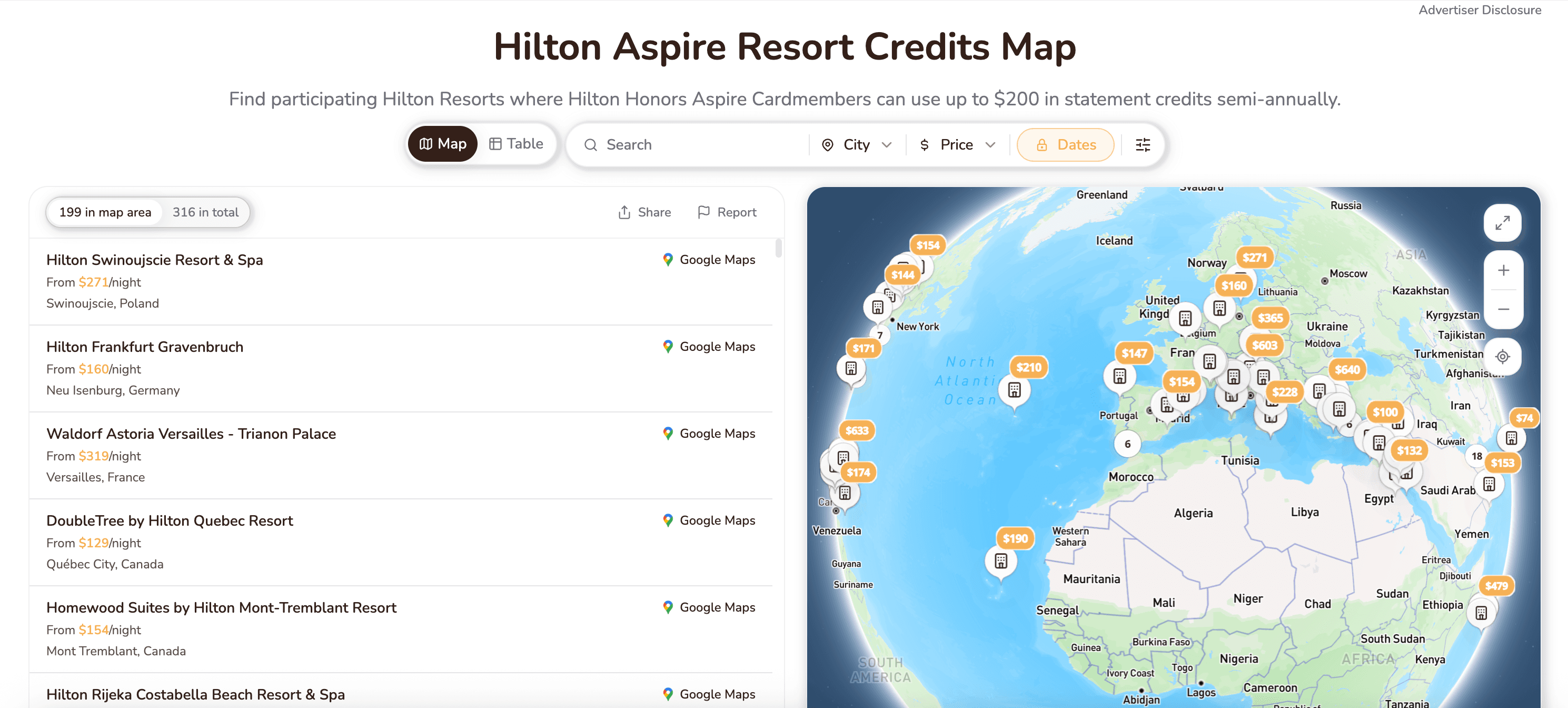1568x708 pixels.
Task: Zoom in on the map
Action: click(x=1503, y=270)
